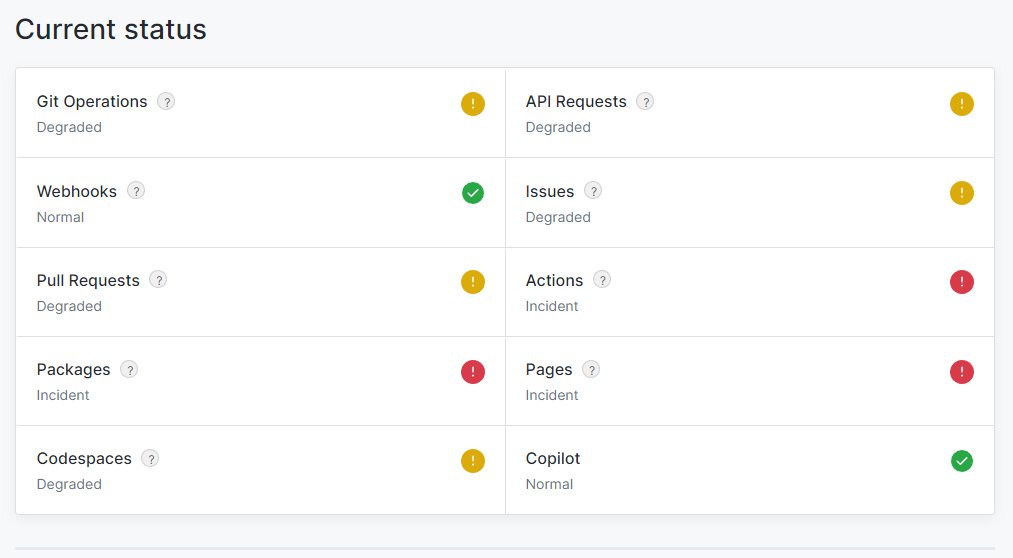
Task: Click the question mark beside Issues
Action: pyautogui.click(x=593, y=191)
